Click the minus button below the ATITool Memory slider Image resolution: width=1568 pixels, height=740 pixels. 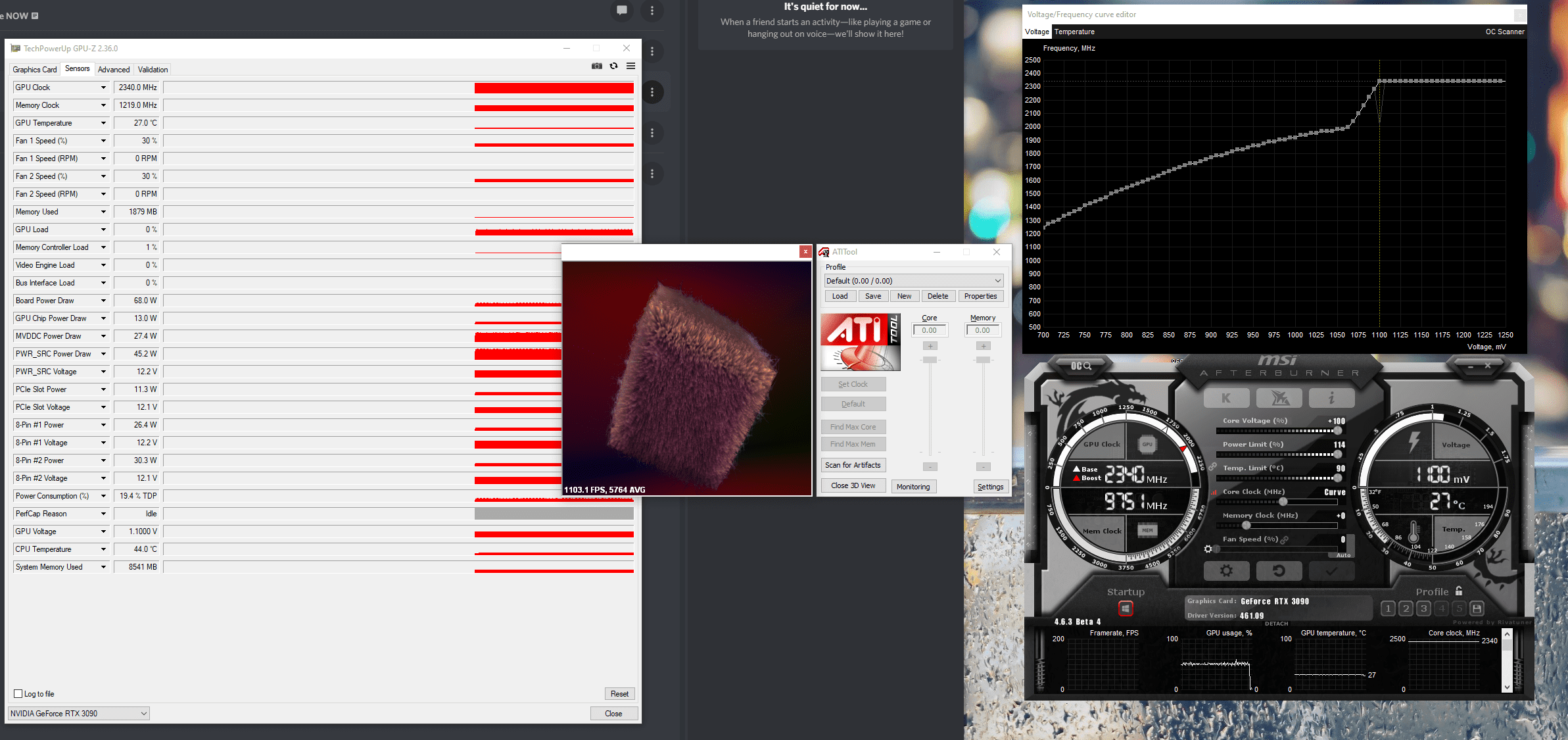pos(983,467)
